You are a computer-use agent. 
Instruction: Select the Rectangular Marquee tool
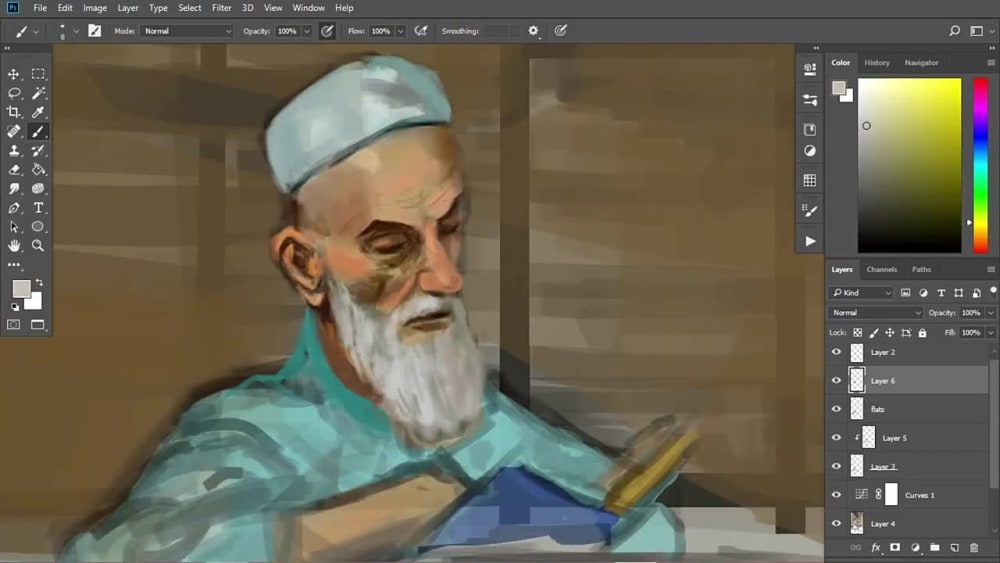38,75
